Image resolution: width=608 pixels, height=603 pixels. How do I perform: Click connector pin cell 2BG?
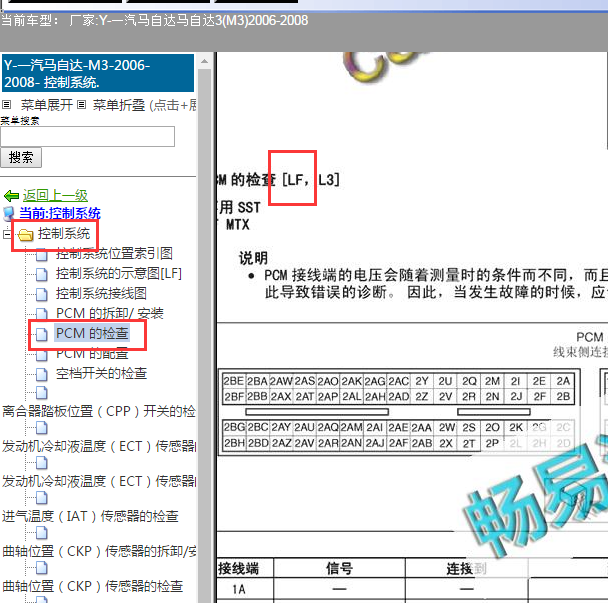point(234,427)
